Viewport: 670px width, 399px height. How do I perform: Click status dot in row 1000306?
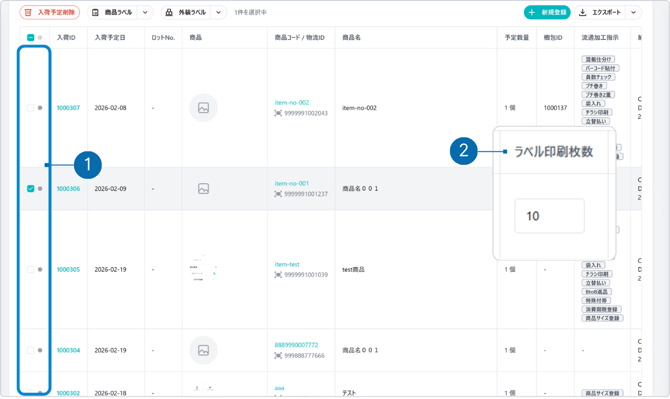click(40, 188)
